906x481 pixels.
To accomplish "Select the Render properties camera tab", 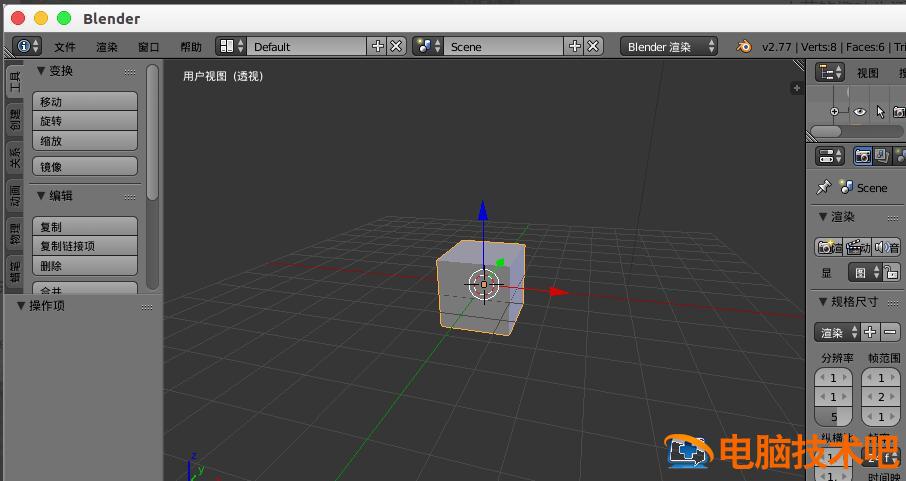I will tap(863, 156).
